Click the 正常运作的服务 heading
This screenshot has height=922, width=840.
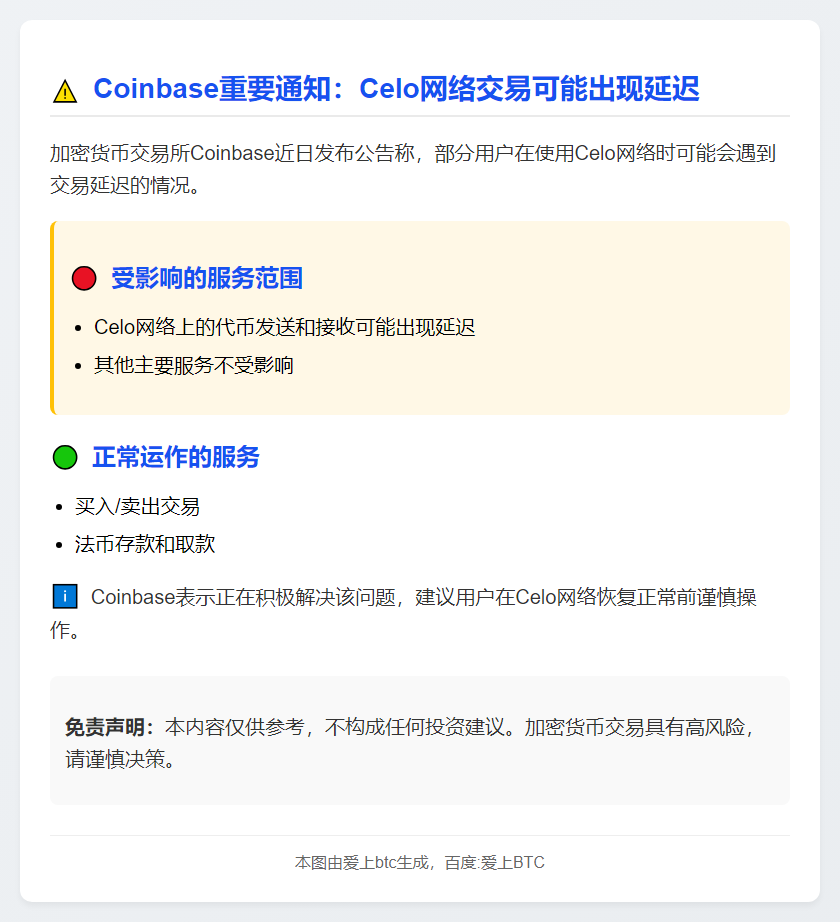click(176, 458)
